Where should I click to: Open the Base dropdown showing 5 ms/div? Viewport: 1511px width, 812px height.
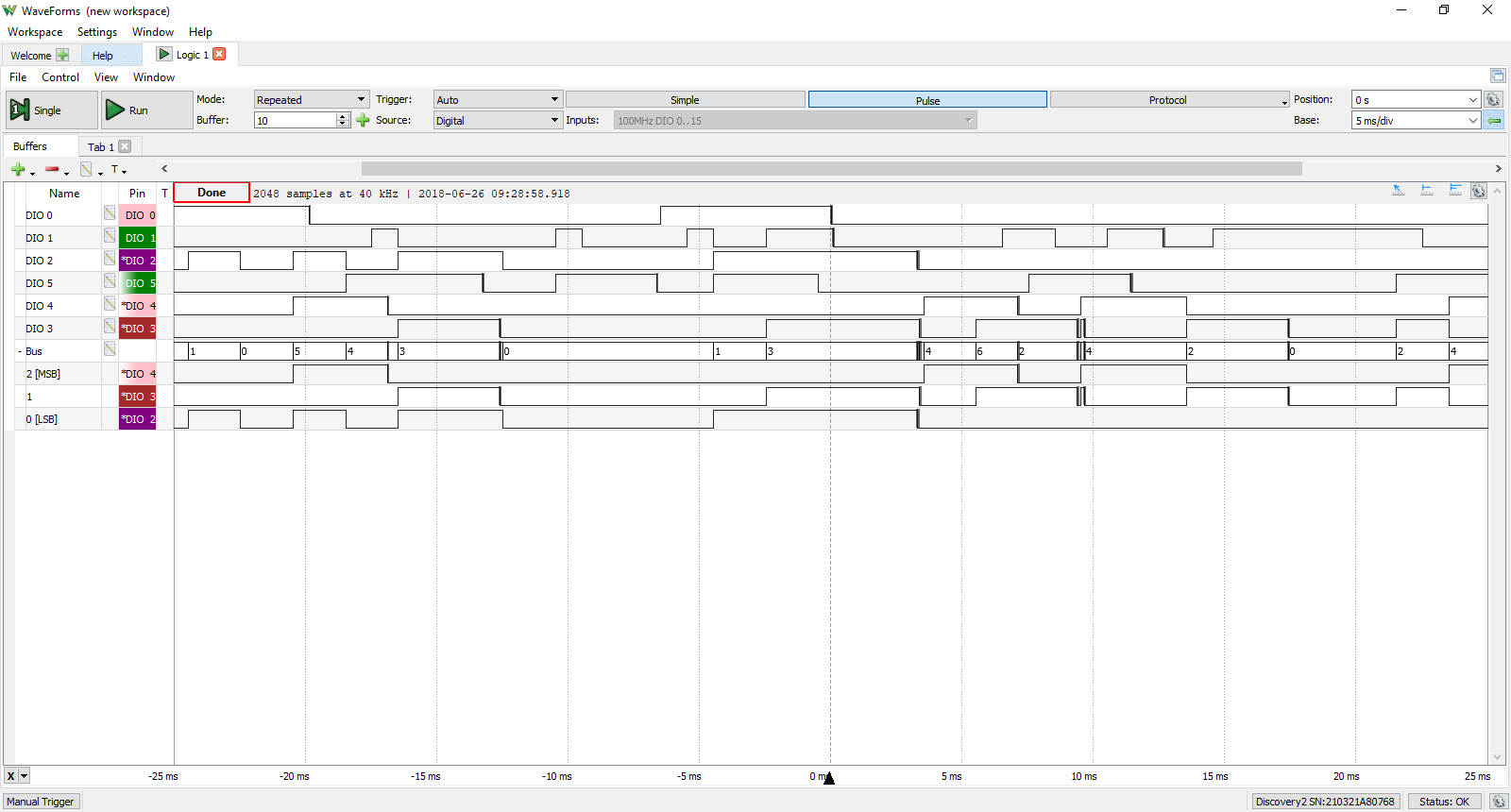[1415, 120]
